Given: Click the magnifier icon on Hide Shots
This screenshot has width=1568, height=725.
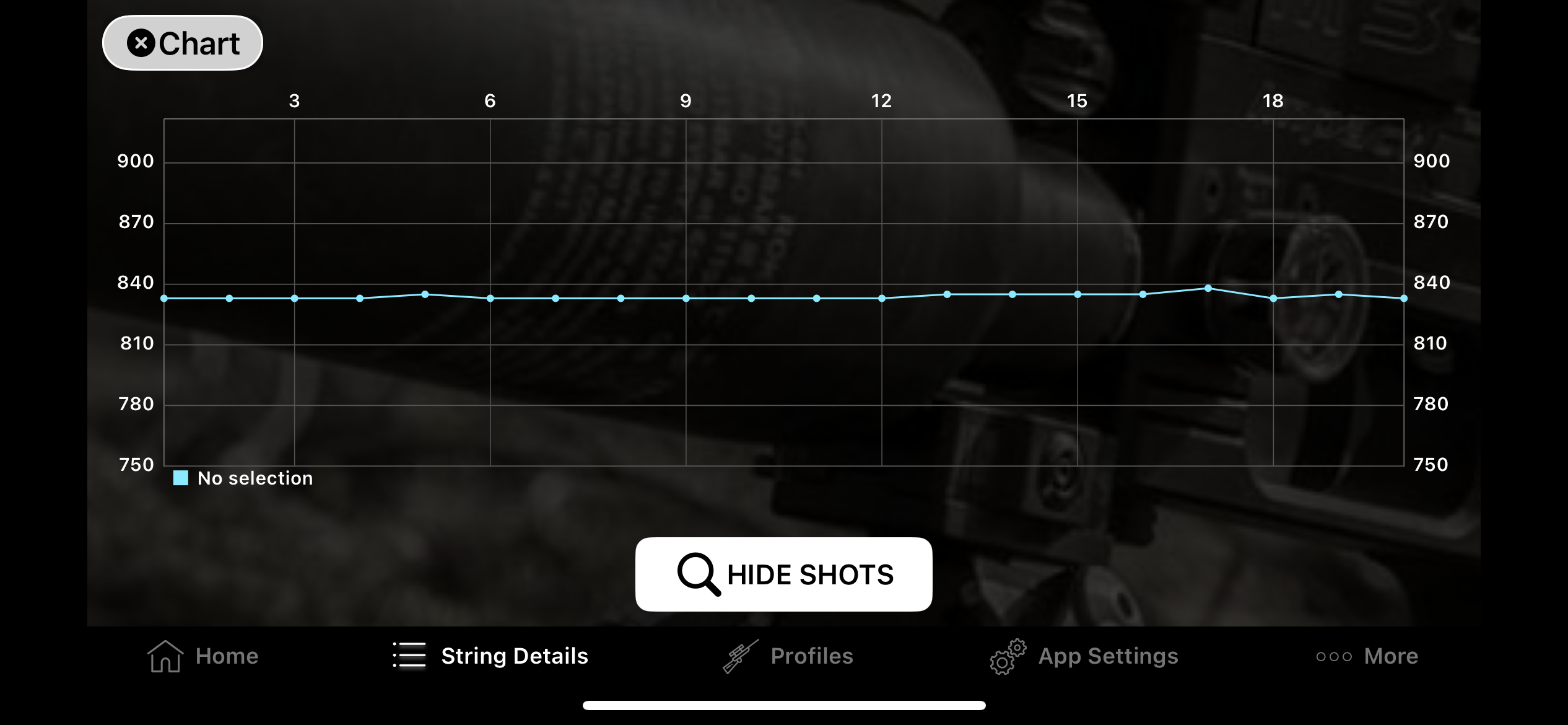Looking at the screenshot, I should coord(699,574).
